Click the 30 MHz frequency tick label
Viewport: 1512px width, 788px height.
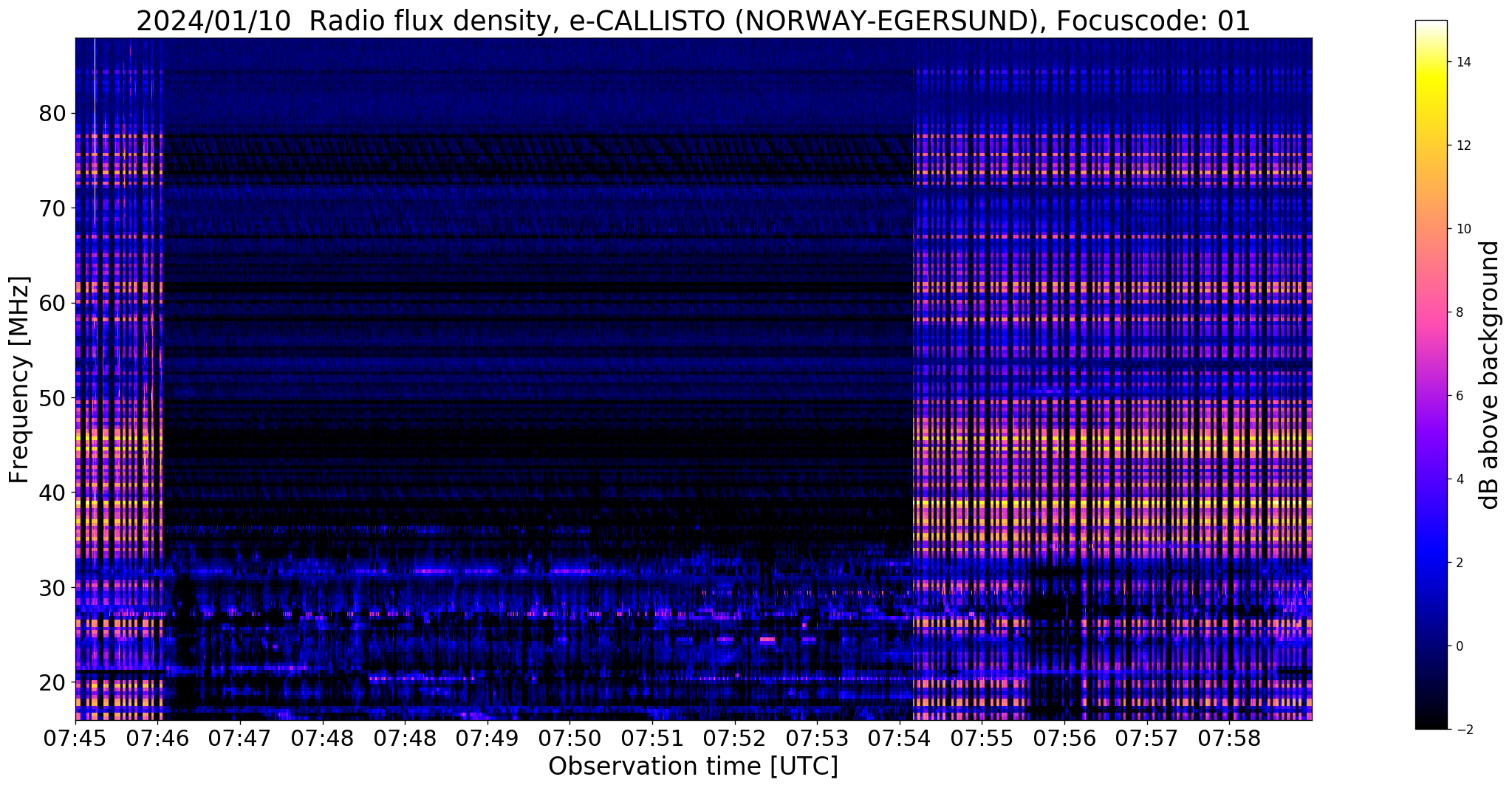(52, 587)
